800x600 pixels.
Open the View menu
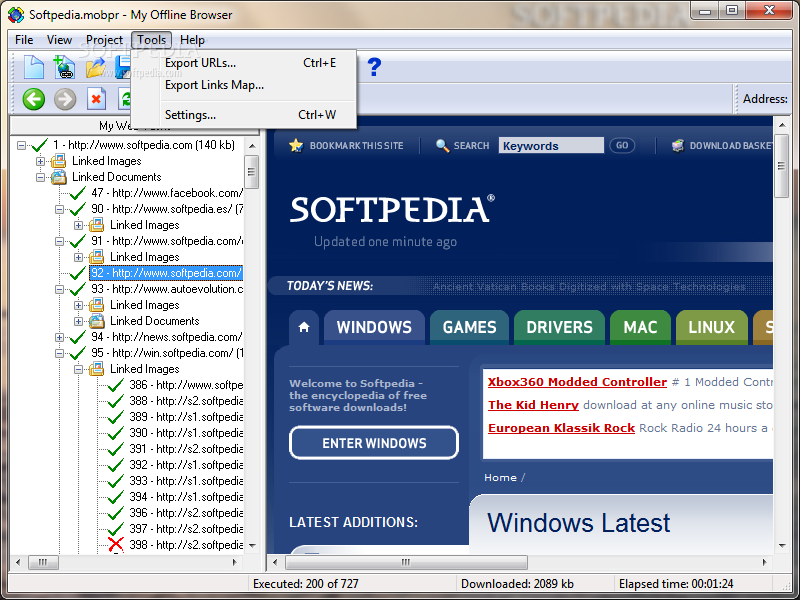59,40
